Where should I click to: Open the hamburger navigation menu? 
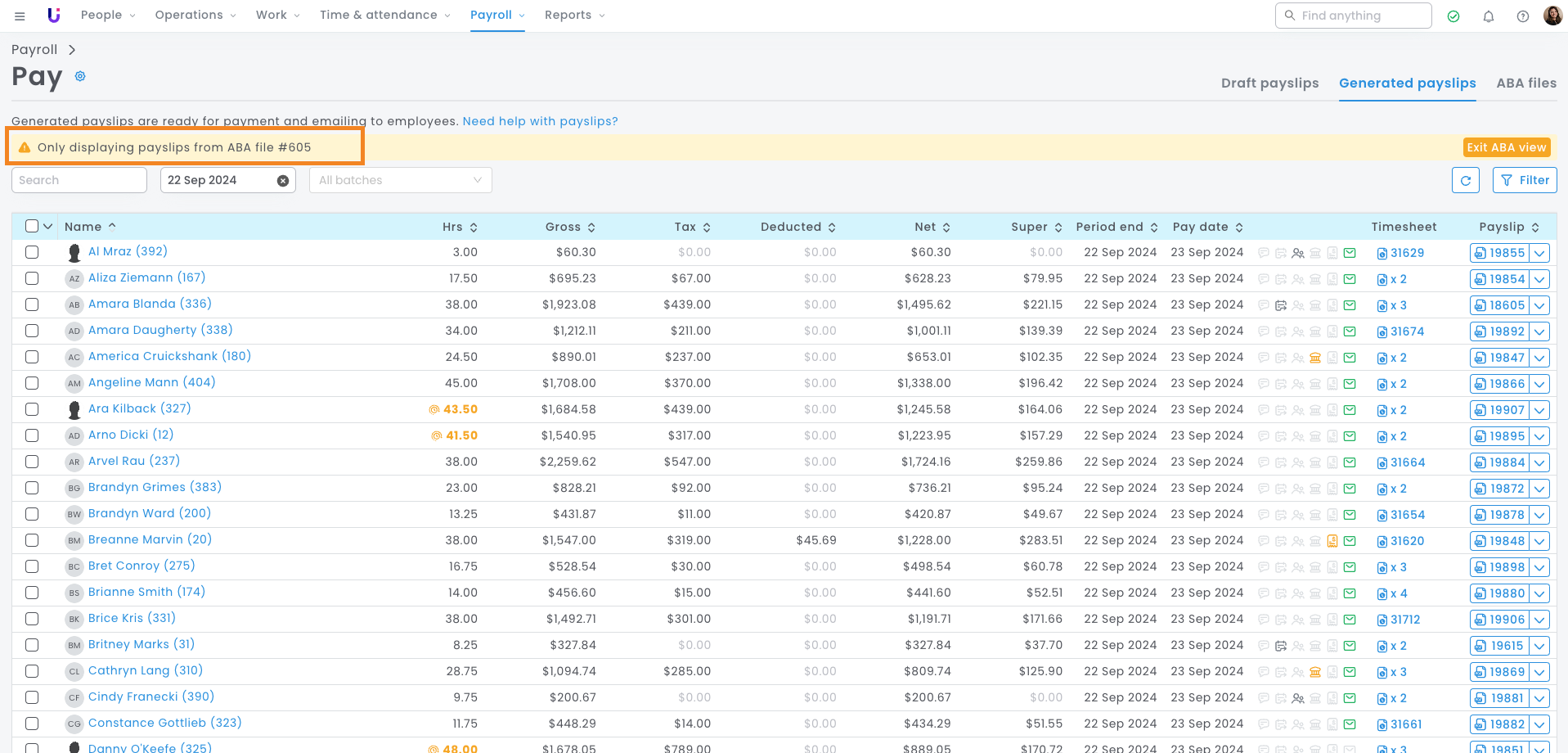[20, 16]
